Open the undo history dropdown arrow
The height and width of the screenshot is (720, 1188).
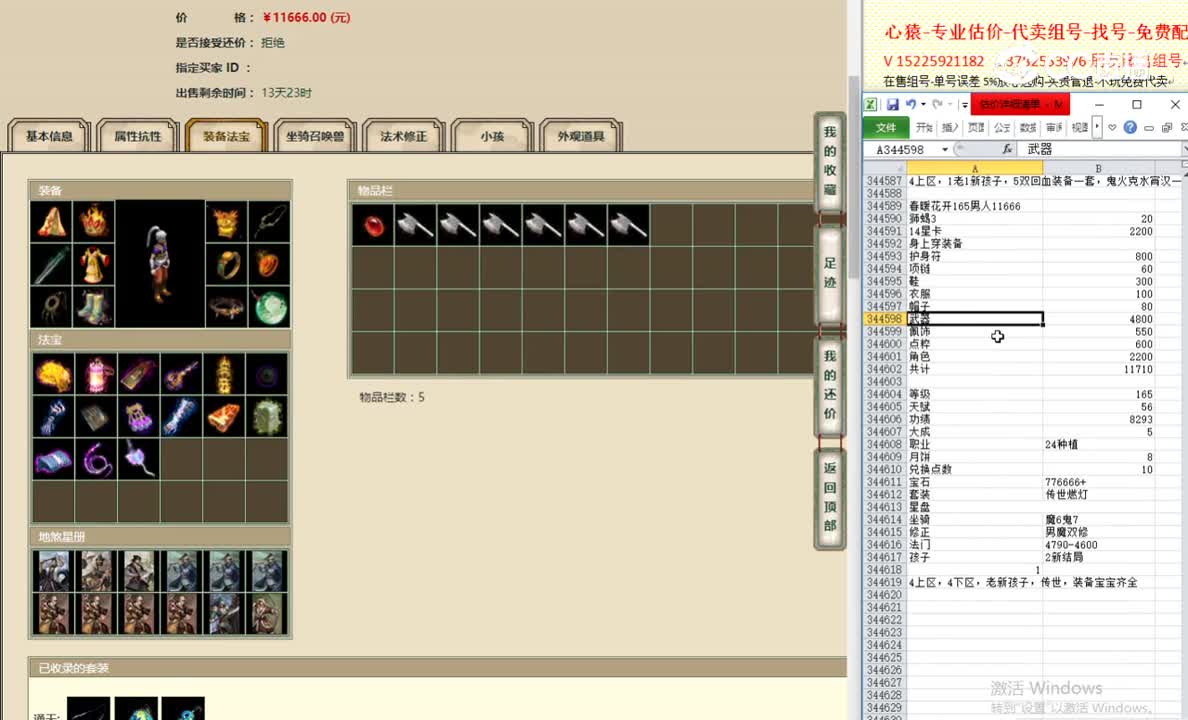pos(923,105)
